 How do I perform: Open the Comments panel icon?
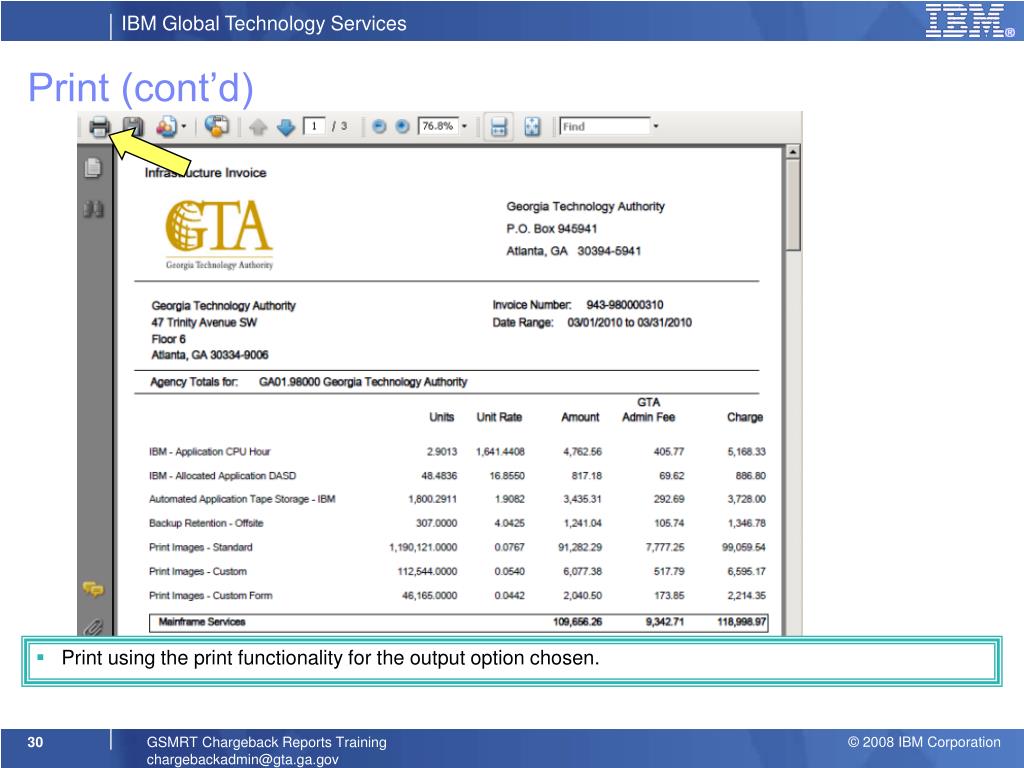click(x=93, y=589)
